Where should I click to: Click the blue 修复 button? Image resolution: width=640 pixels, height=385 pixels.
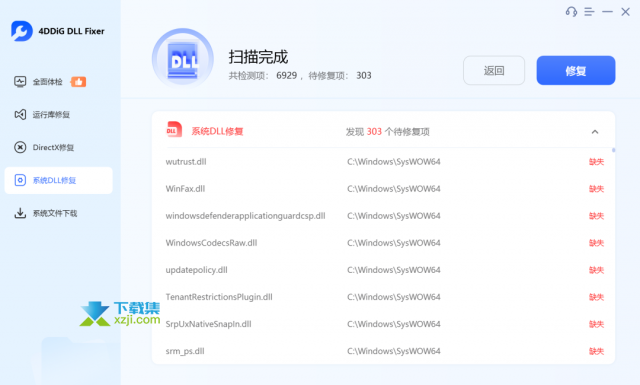[x=576, y=71]
